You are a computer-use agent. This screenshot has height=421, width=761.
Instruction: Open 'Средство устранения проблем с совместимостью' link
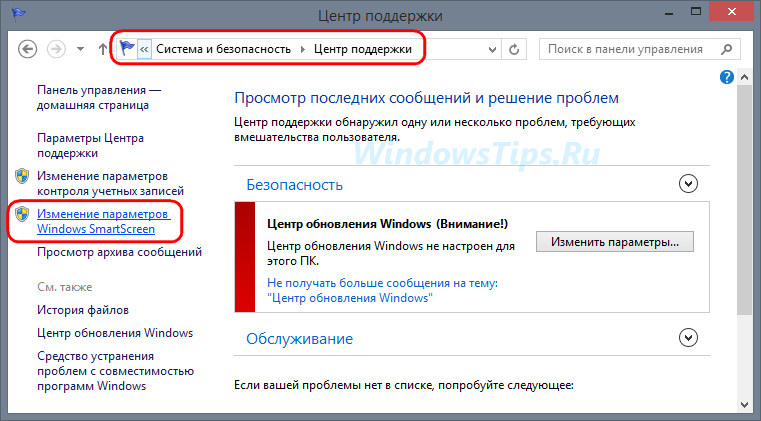pyautogui.click(x=116, y=371)
